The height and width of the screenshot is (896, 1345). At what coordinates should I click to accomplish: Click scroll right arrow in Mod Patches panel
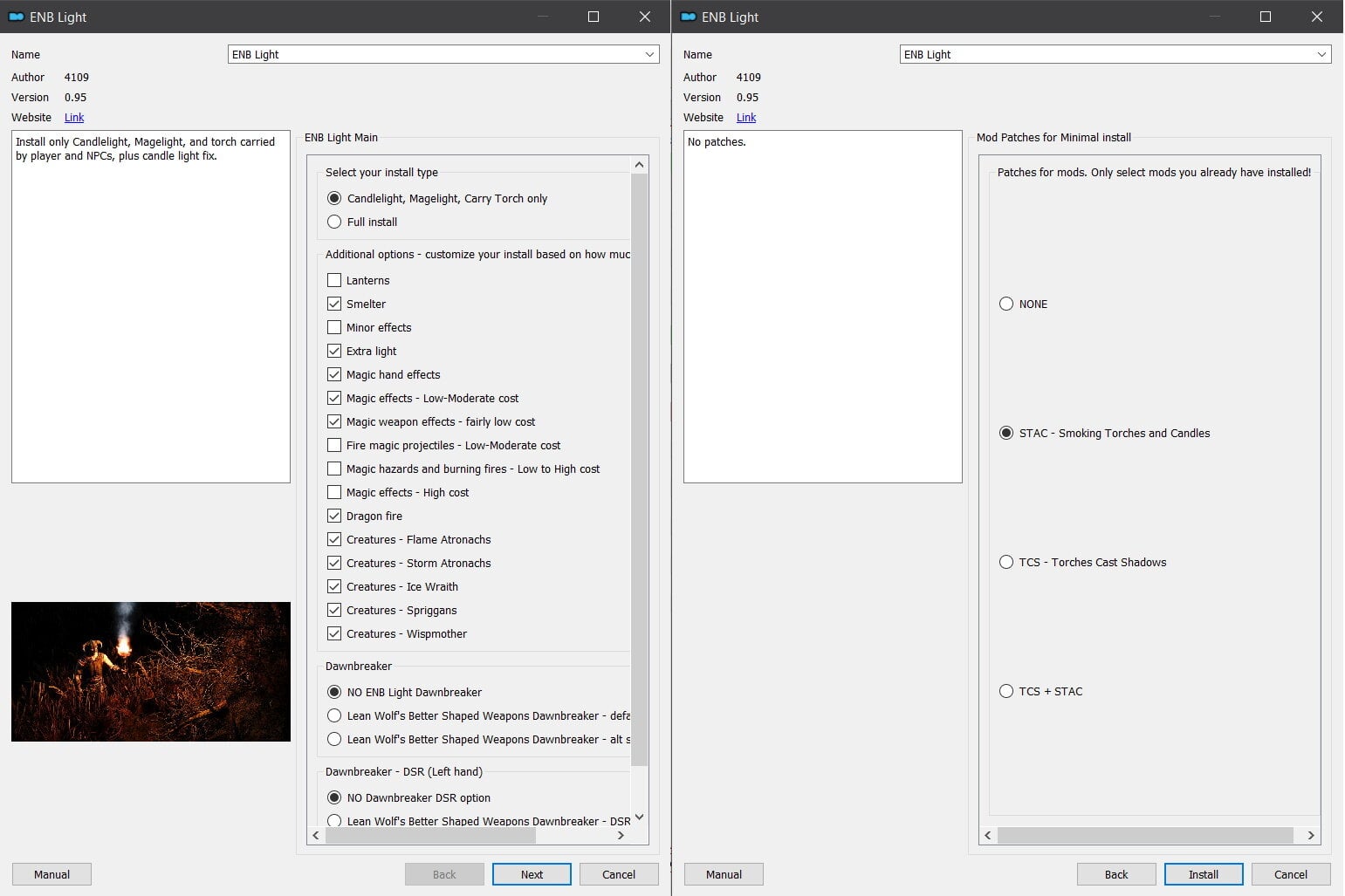click(x=1311, y=835)
